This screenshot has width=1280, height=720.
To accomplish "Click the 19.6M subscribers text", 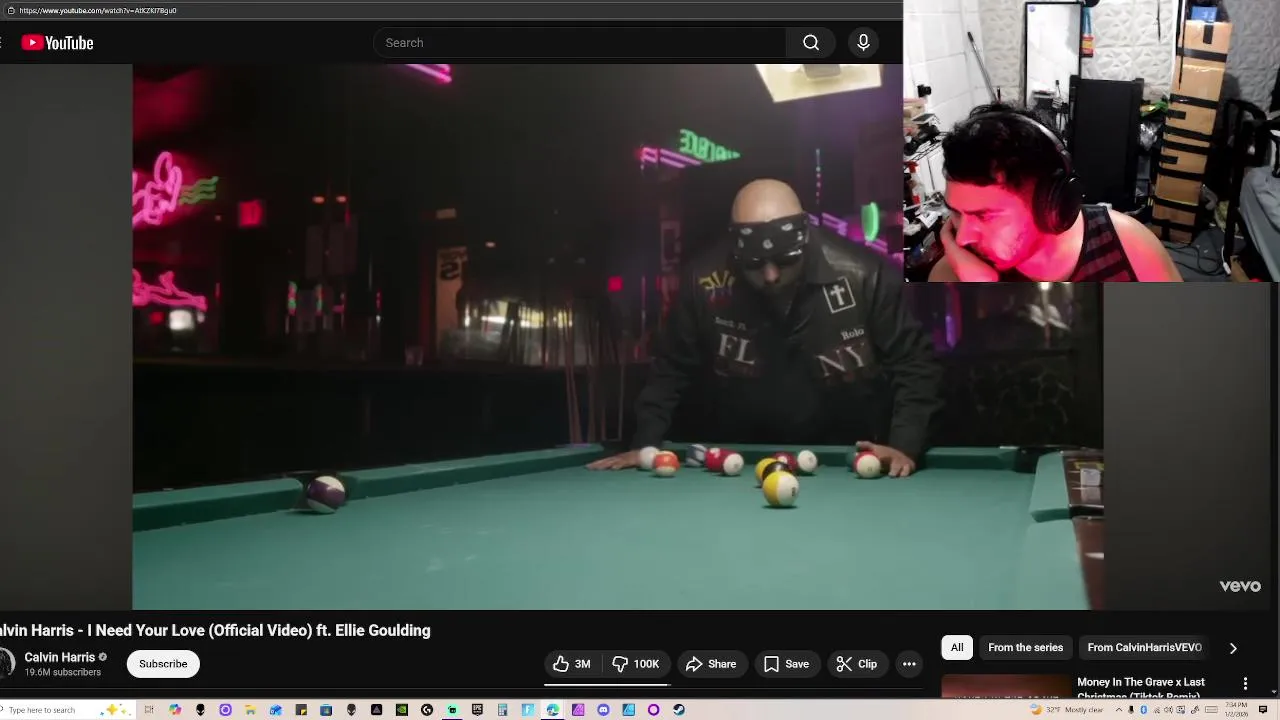I will click(62, 673).
